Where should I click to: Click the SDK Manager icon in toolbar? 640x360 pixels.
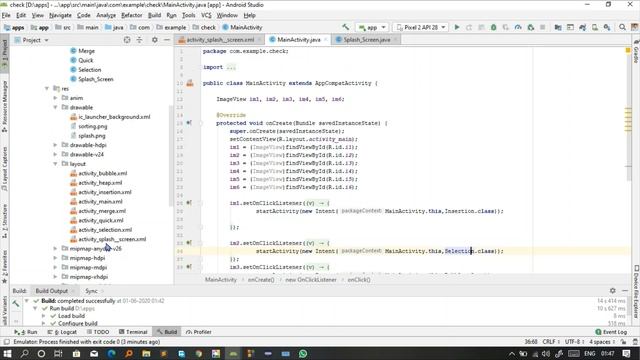click(607, 27)
